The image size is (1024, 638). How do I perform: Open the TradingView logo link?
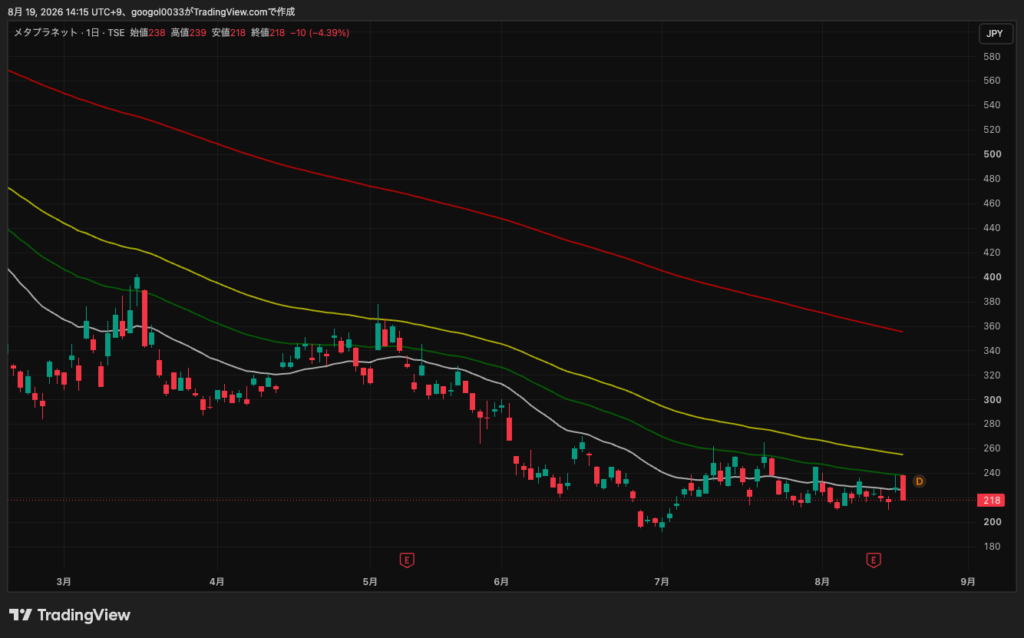70,614
